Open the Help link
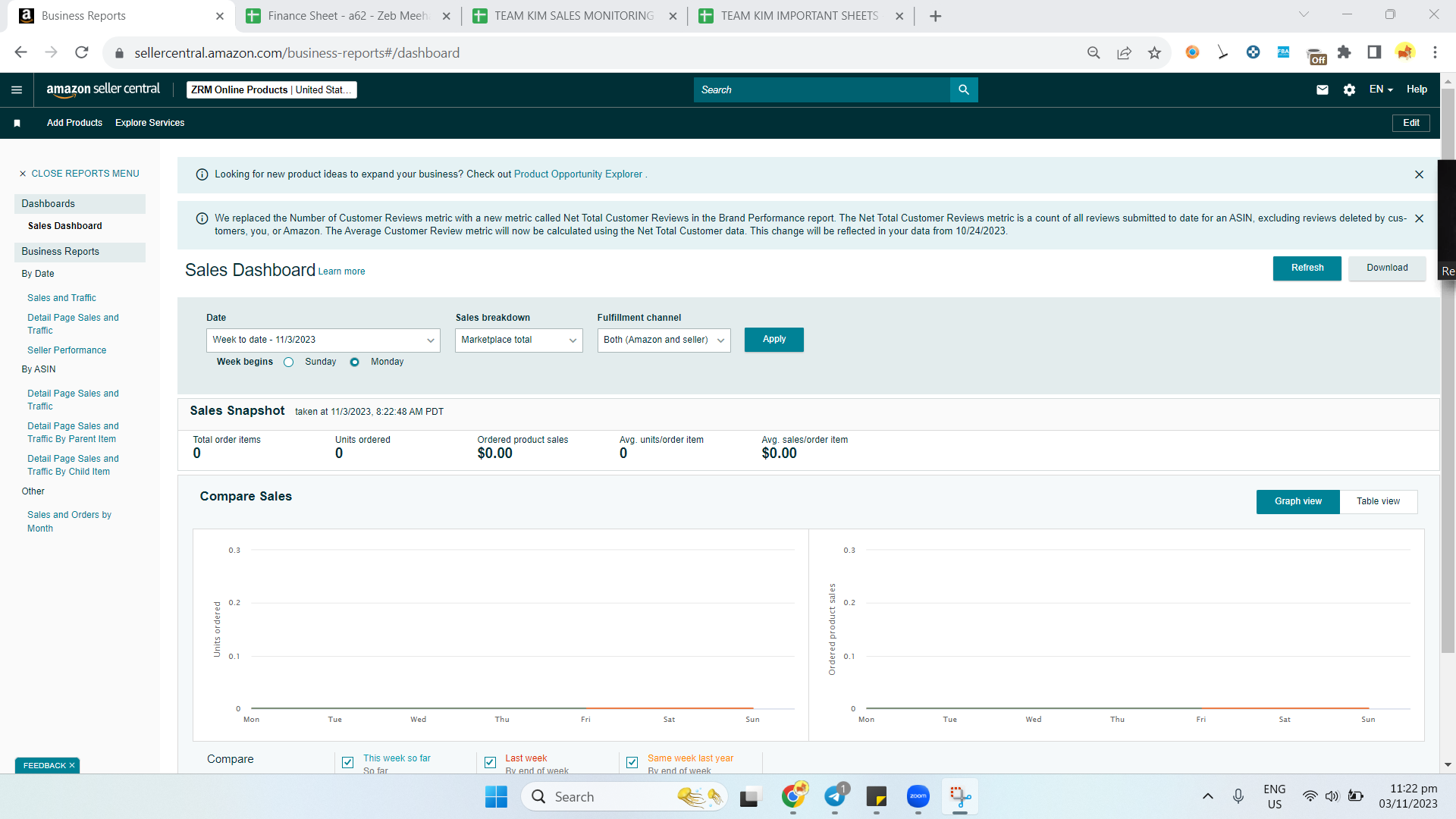This screenshot has height=819, width=1456. [1417, 89]
